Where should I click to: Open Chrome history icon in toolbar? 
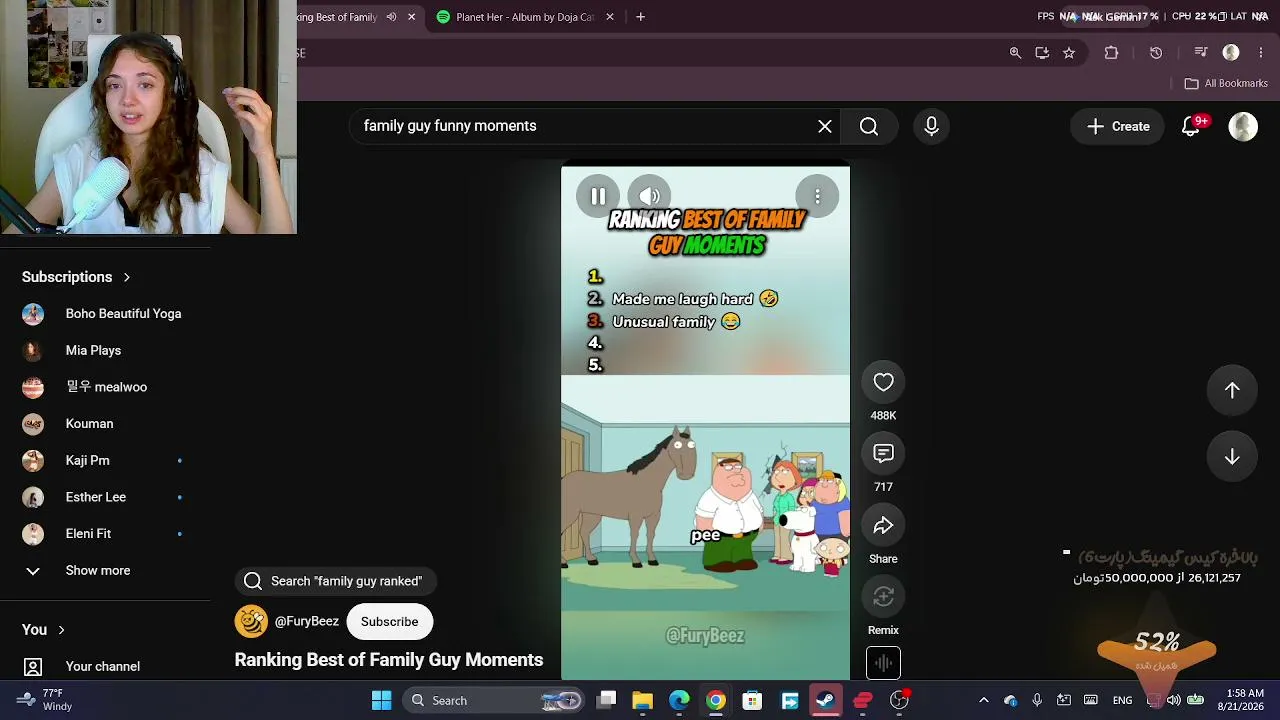click(x=1156, y=53)
